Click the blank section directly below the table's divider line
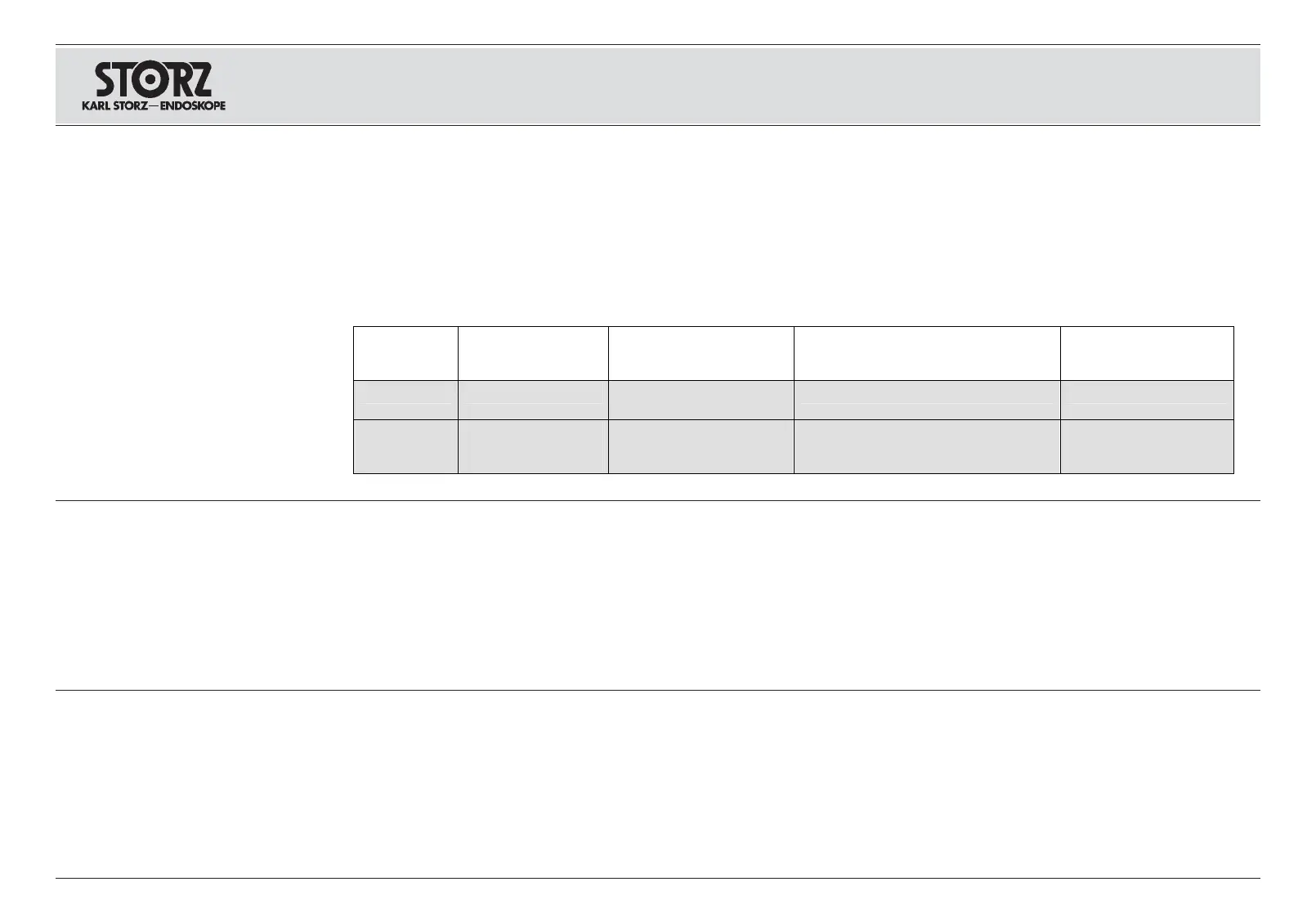The image size is (1316, 922). tap(658, 595)
